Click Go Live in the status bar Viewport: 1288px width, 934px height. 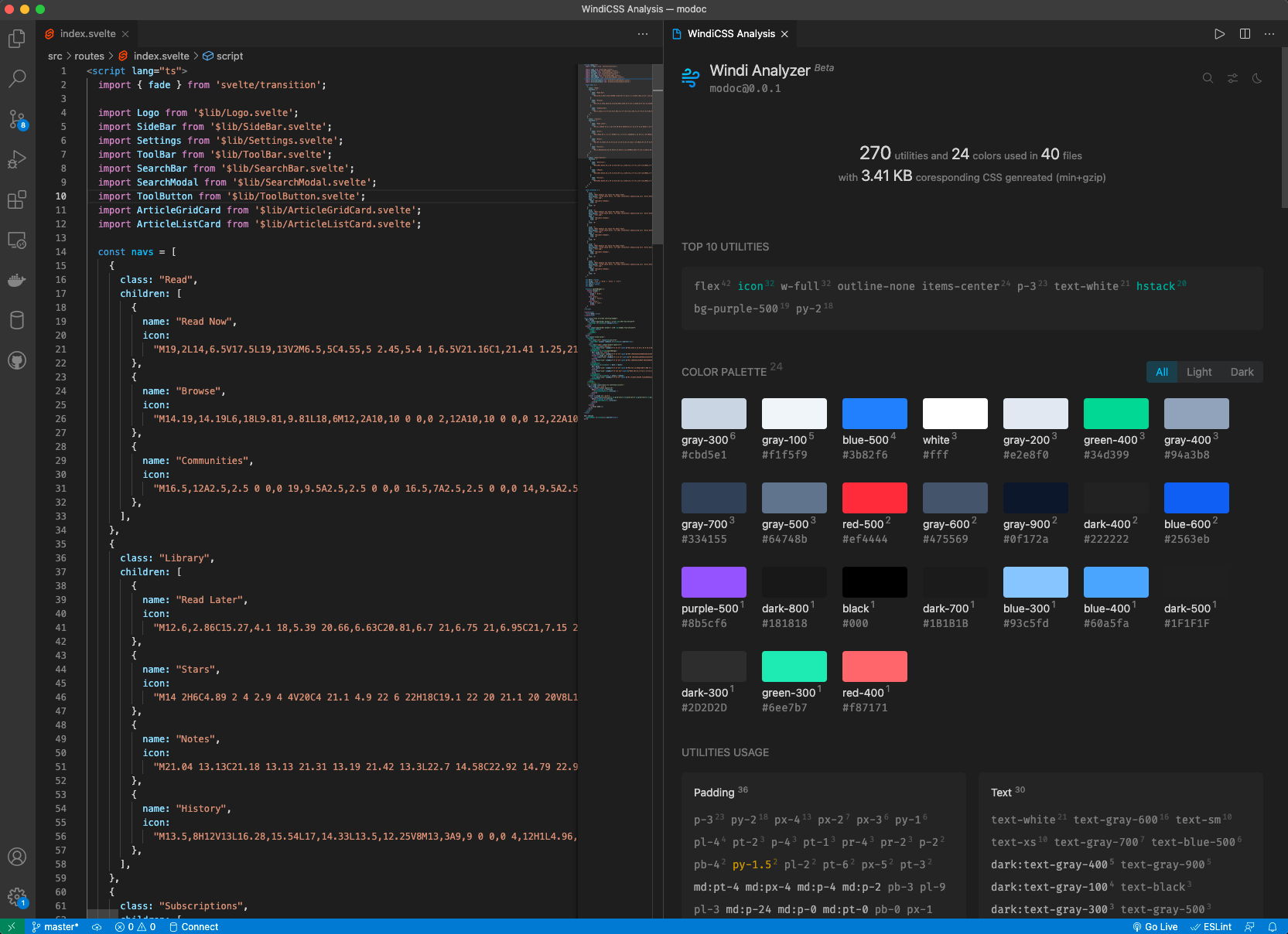pyautogui.click(x=1155, y=927)
